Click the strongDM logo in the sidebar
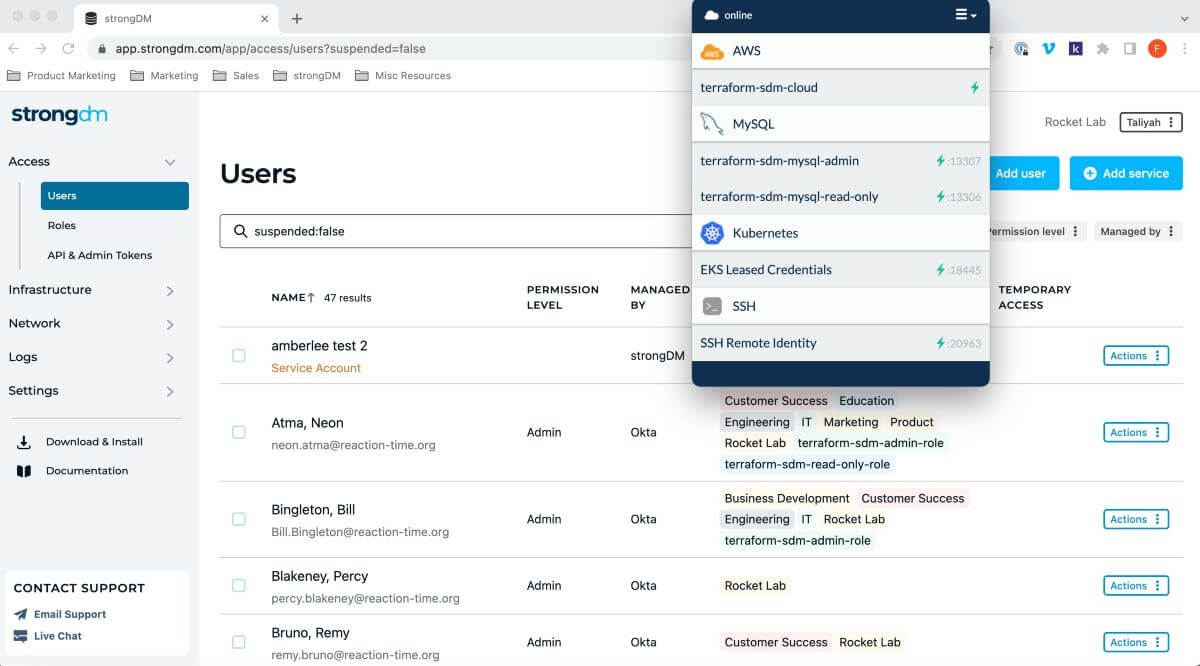Image resolution: width=1200 pixels, height=666 pixels. click(x=59, y=115)
